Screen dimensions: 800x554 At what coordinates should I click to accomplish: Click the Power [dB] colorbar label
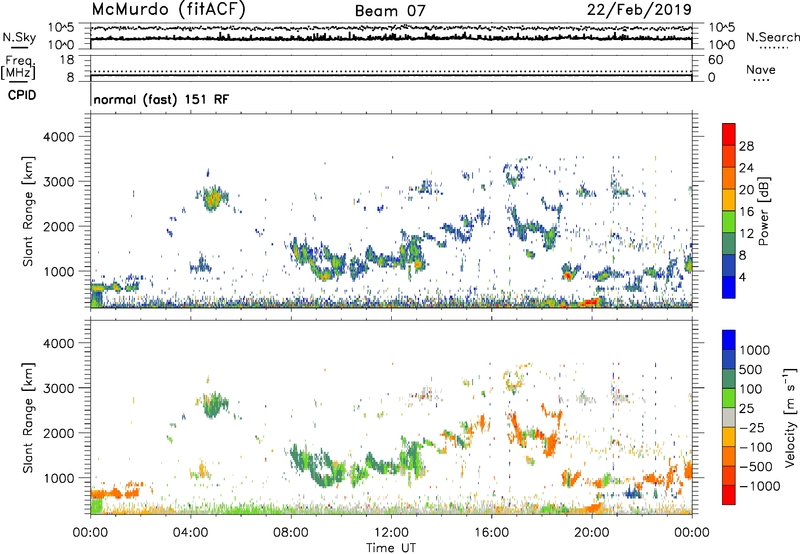[764, 211]
